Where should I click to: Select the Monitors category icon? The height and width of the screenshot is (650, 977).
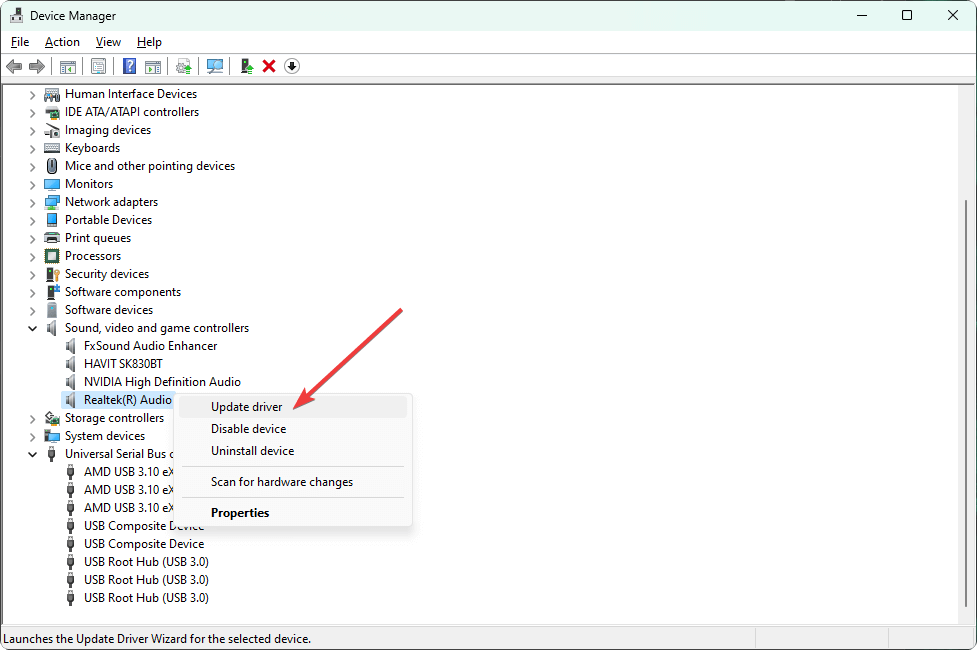pyautogui.click(x=52, y=184)
